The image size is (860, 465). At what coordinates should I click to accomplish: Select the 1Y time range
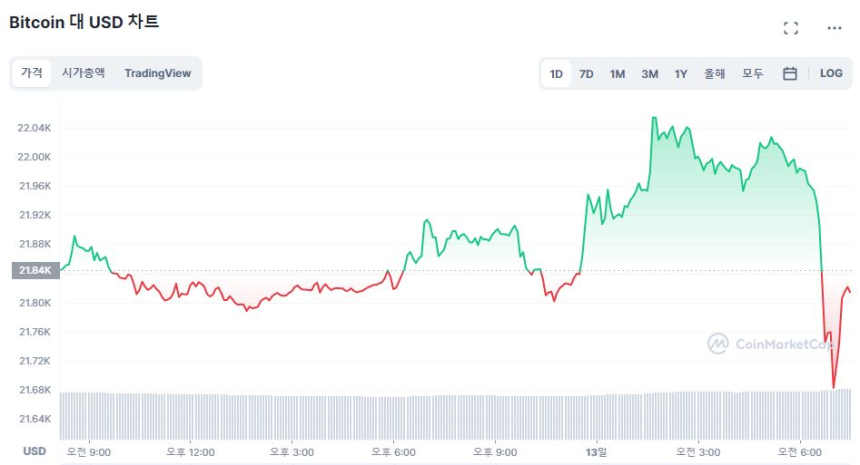point(681,73)
